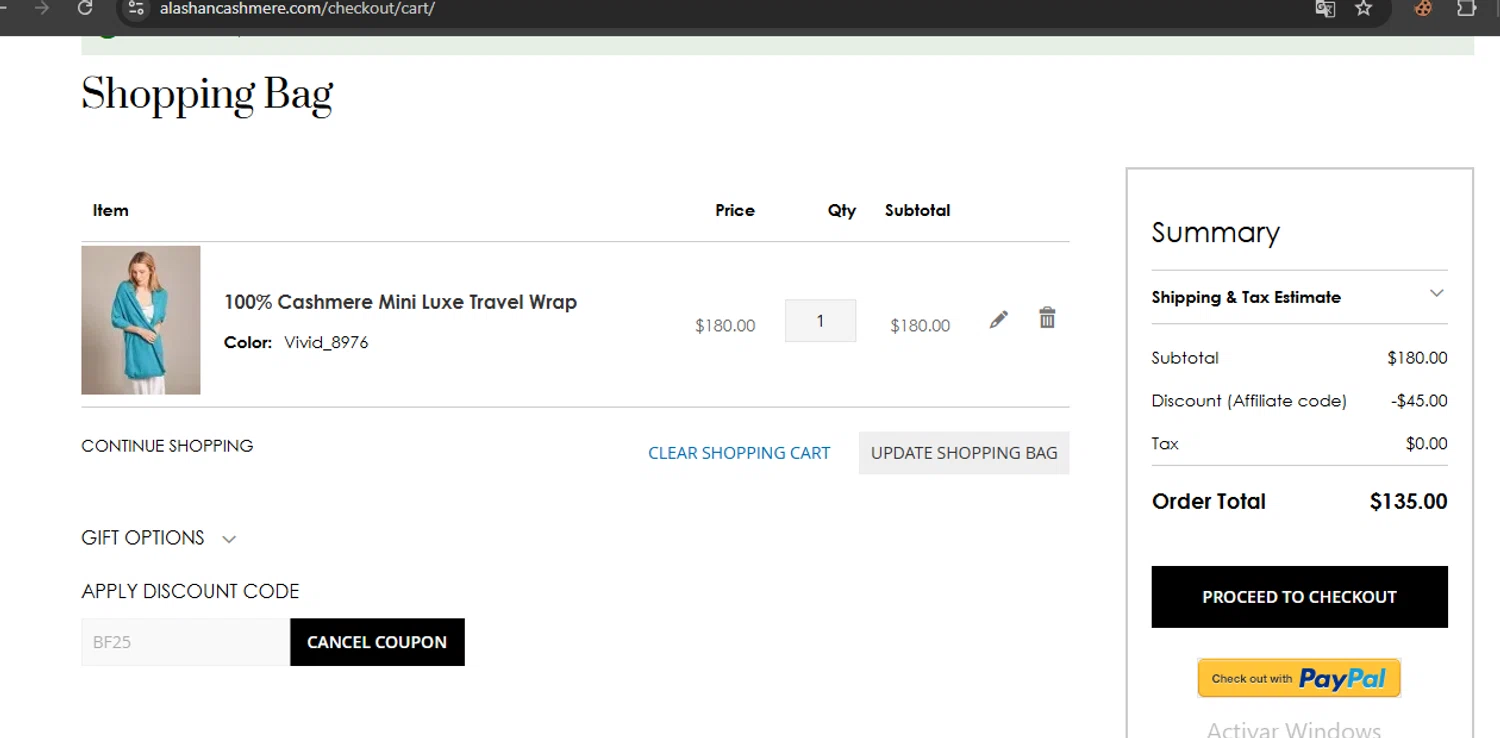Edit the Cashmere Travel Wrap item (pencil icon)
Screen dimensions: 1500x738
pyautogui.click(x=998, y=320)
